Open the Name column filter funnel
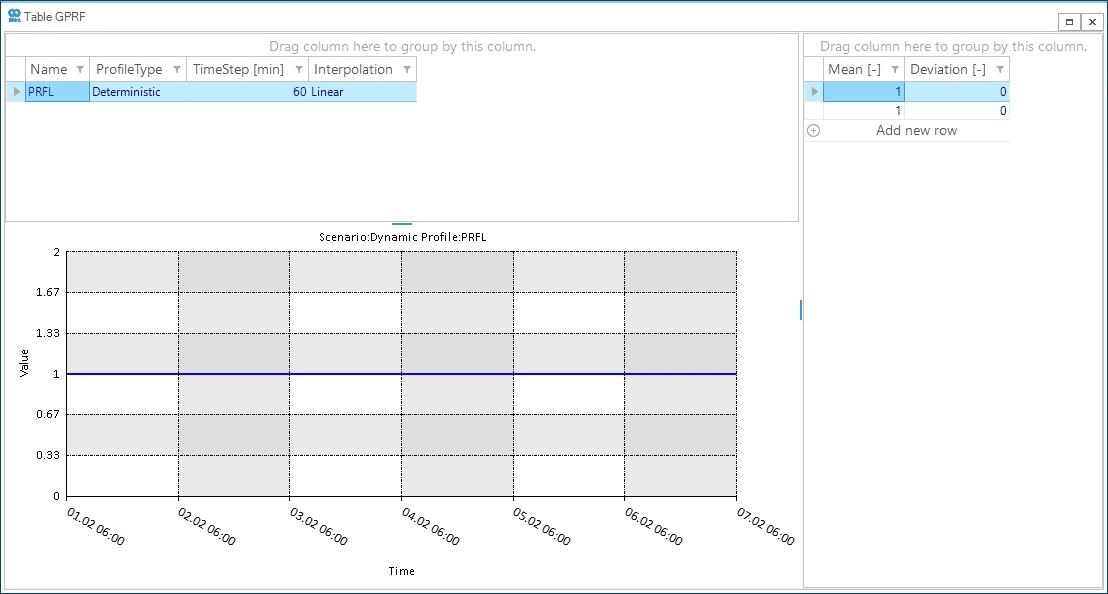The width and height of the screenshot is (1108, 594). coord(79,69)
